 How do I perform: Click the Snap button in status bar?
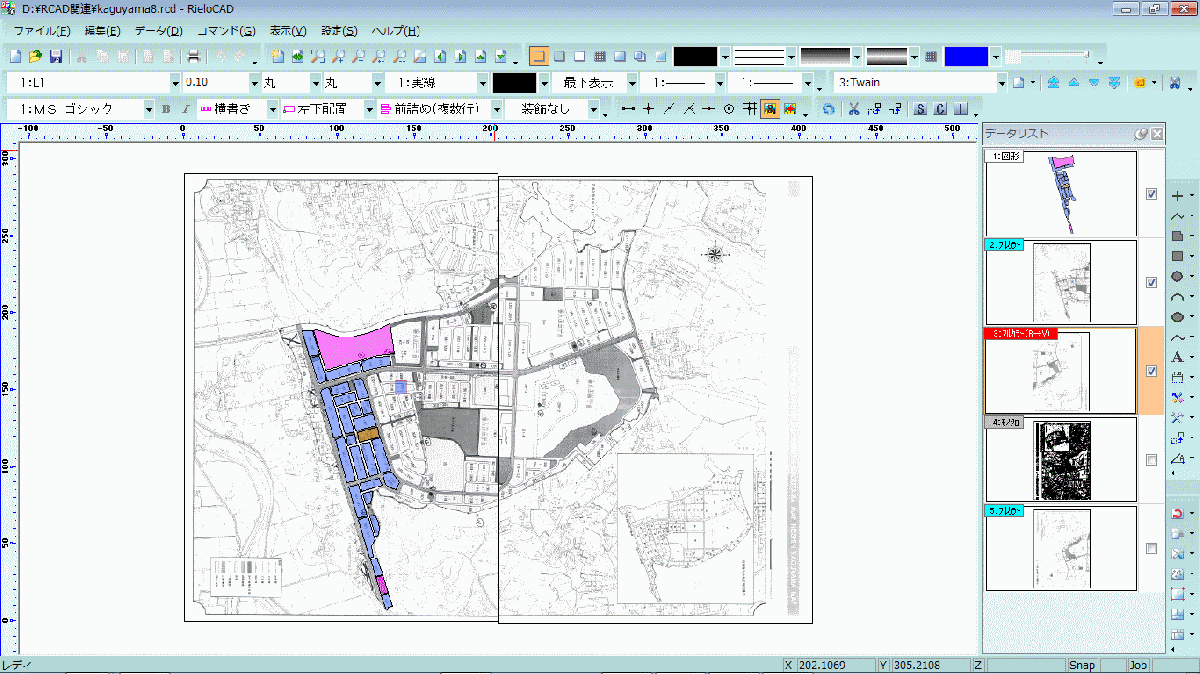click(1081, 665)
